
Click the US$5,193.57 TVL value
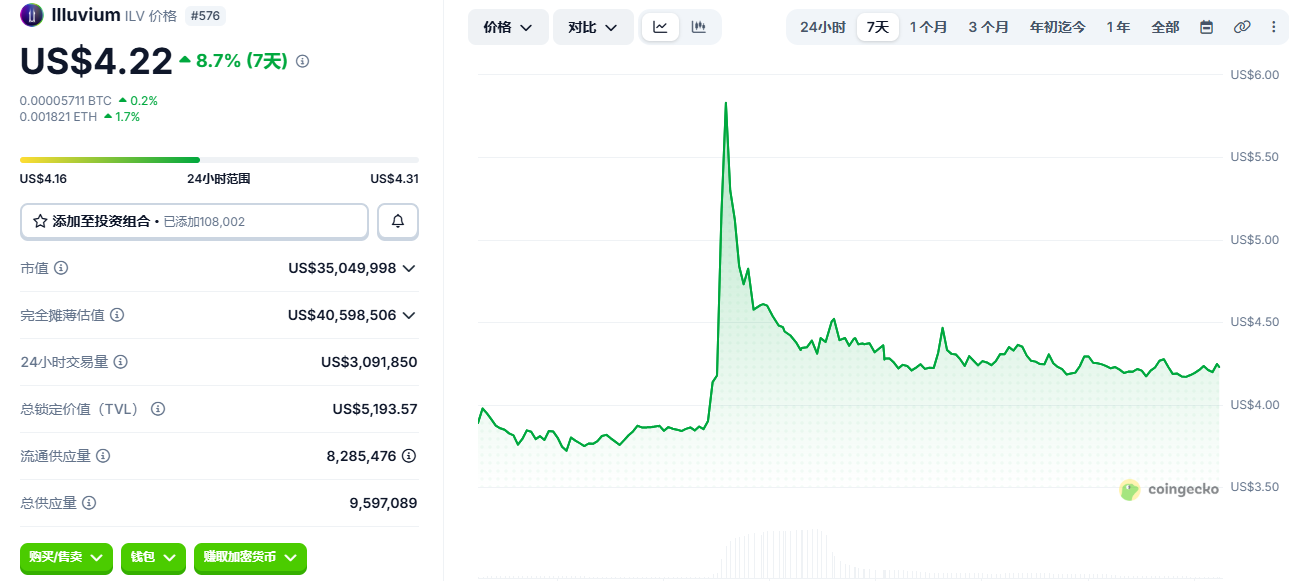(x=375, y=409)
